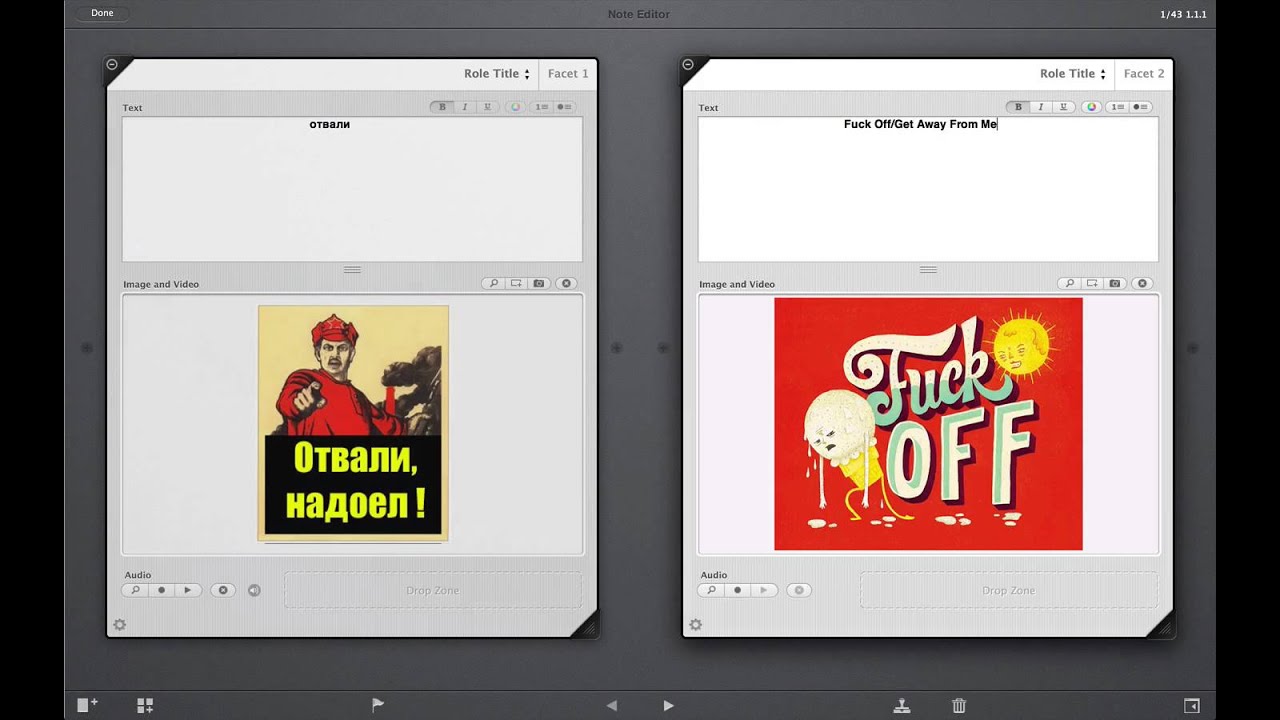
Task: Click the Done button
Action: coord(102,13)
